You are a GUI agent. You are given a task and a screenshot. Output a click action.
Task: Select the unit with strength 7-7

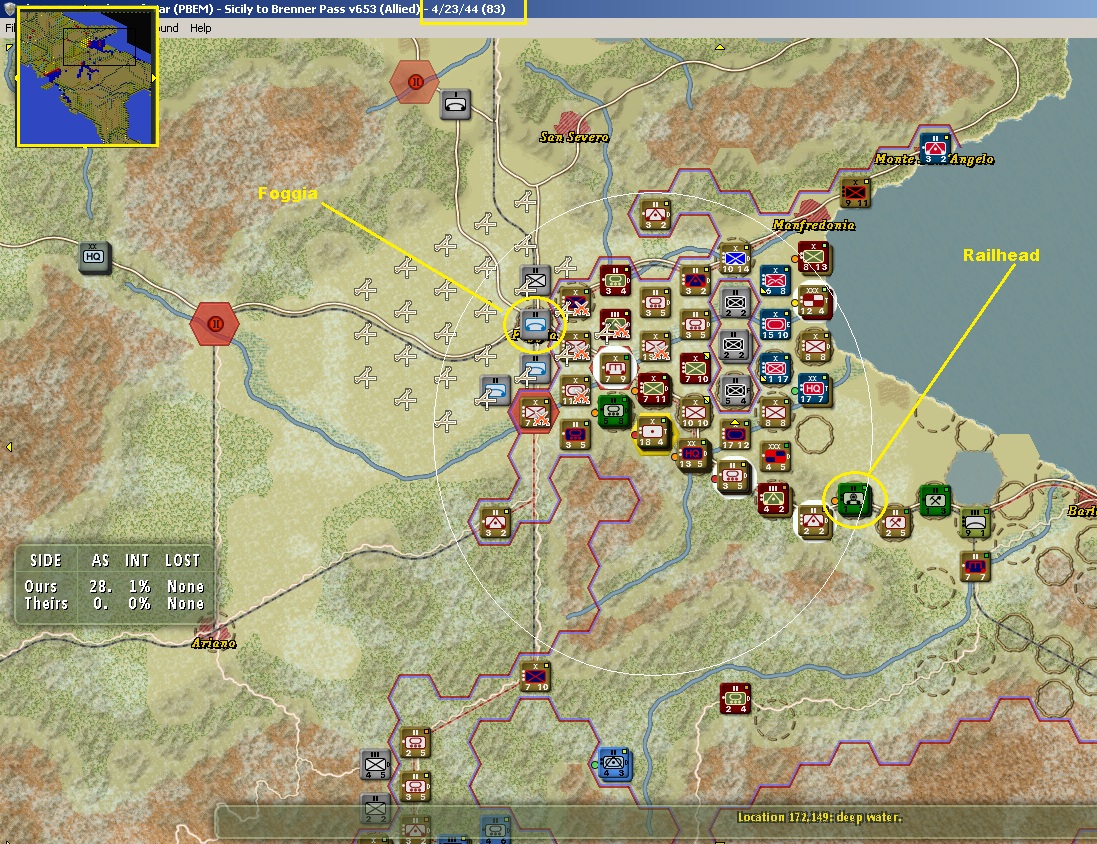tap(975, 566)
